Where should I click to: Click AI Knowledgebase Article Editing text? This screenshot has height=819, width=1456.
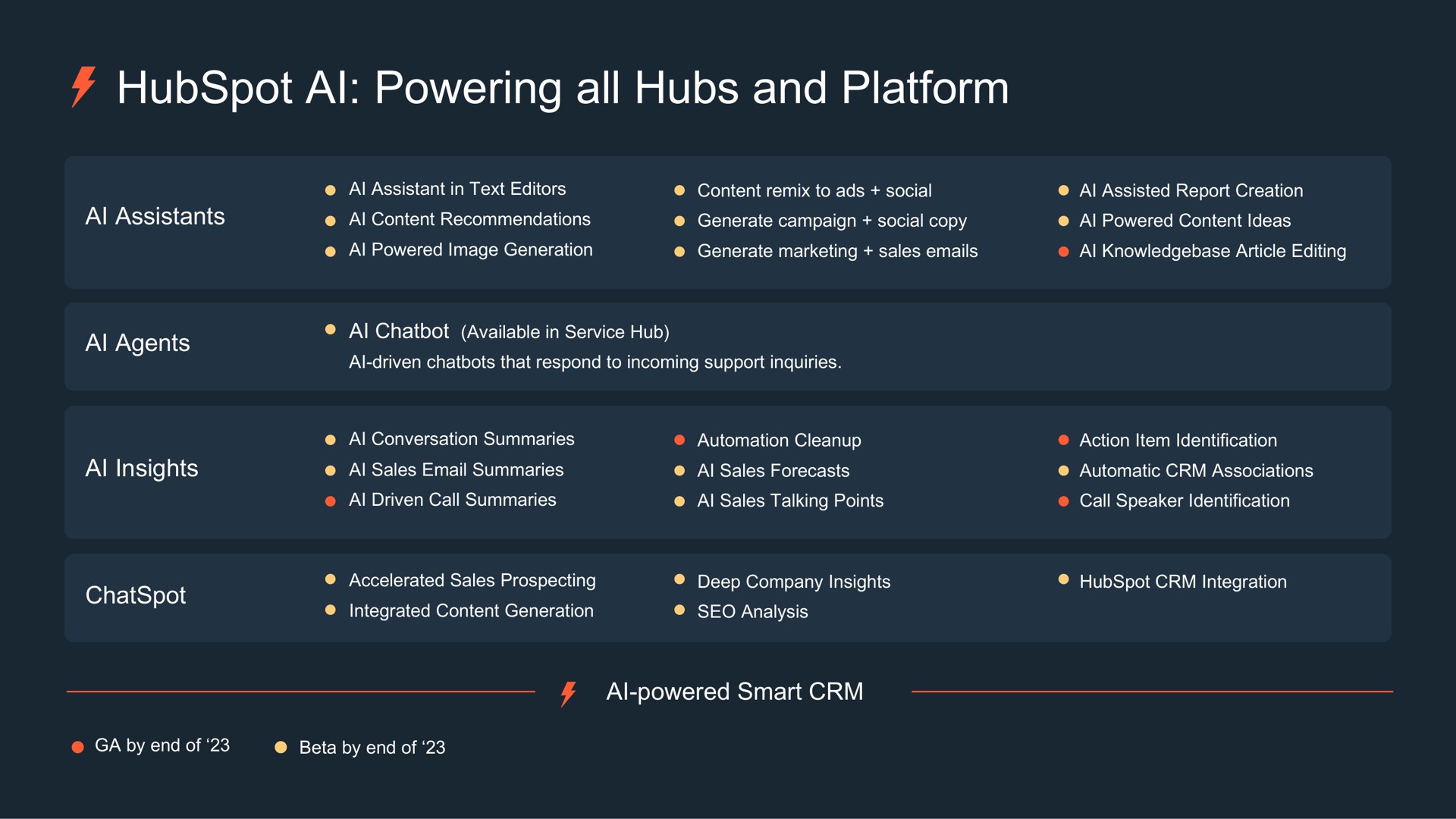pos(1213,251)
